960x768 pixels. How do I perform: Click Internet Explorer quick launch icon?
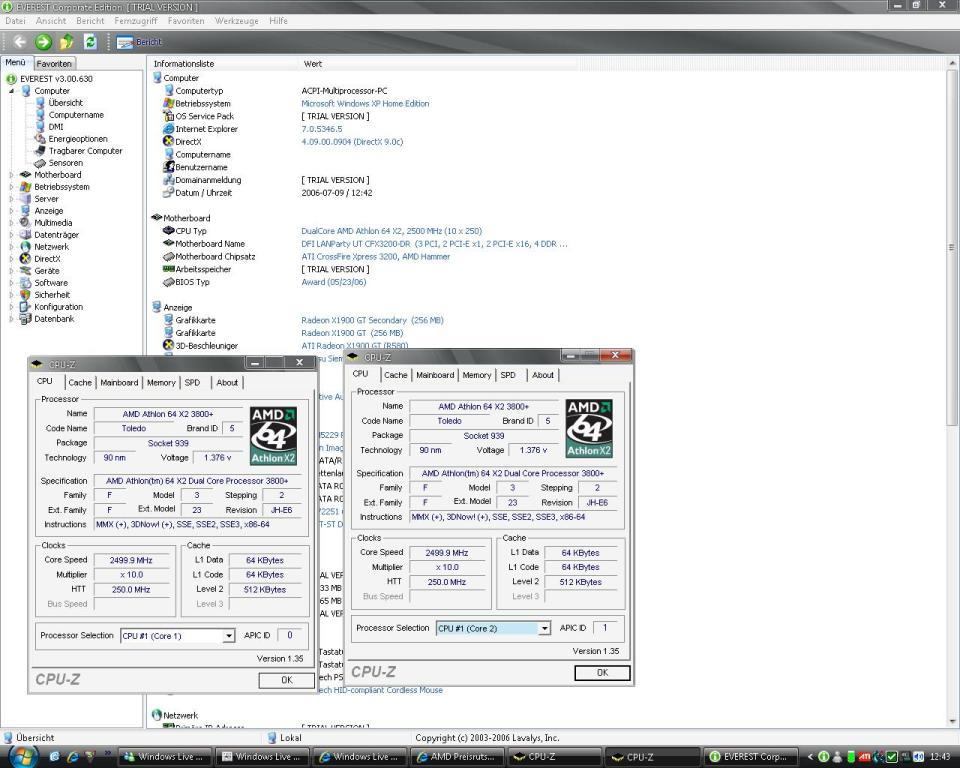72,758
